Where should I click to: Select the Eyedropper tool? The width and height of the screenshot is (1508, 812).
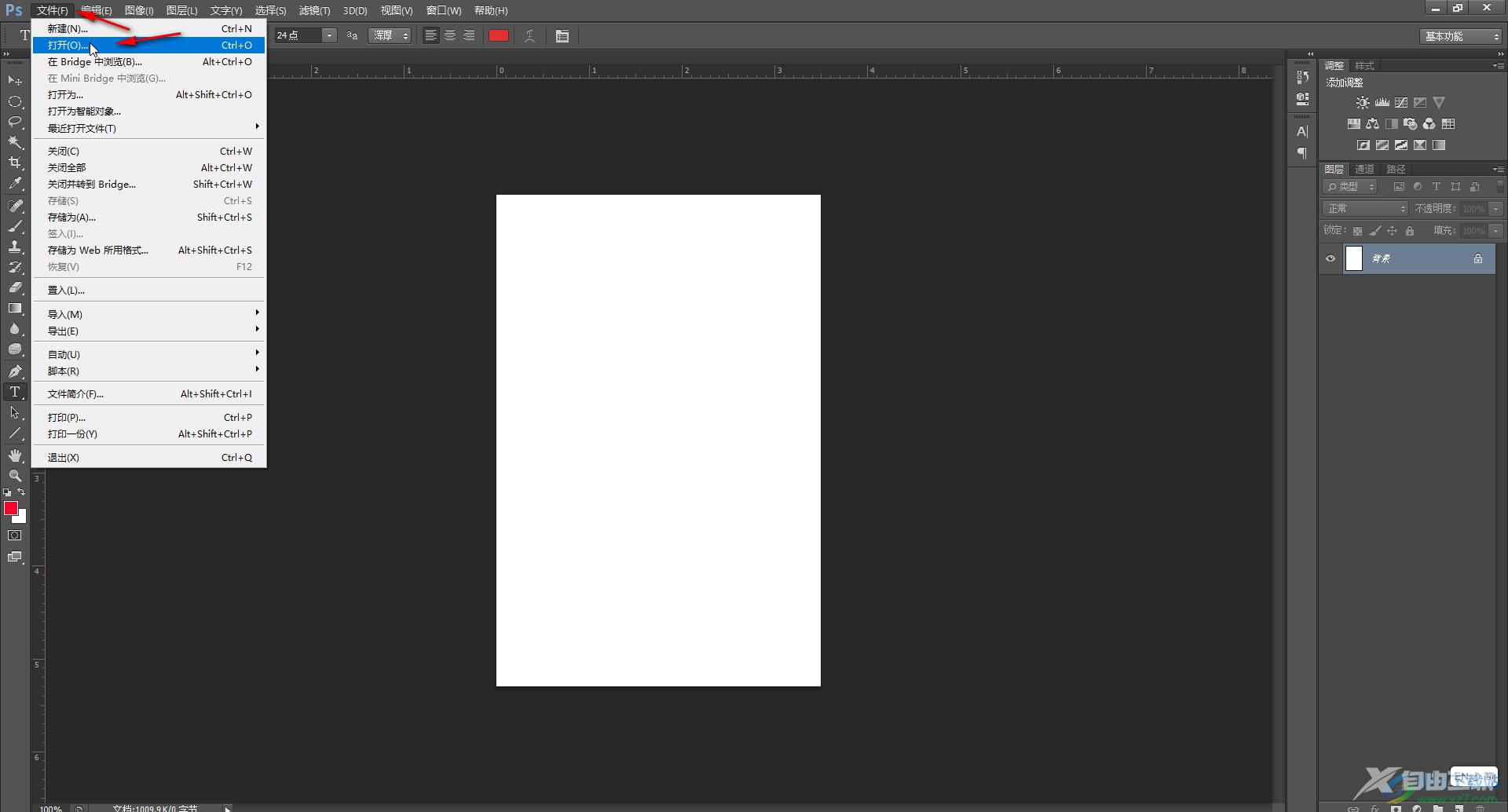15,184
